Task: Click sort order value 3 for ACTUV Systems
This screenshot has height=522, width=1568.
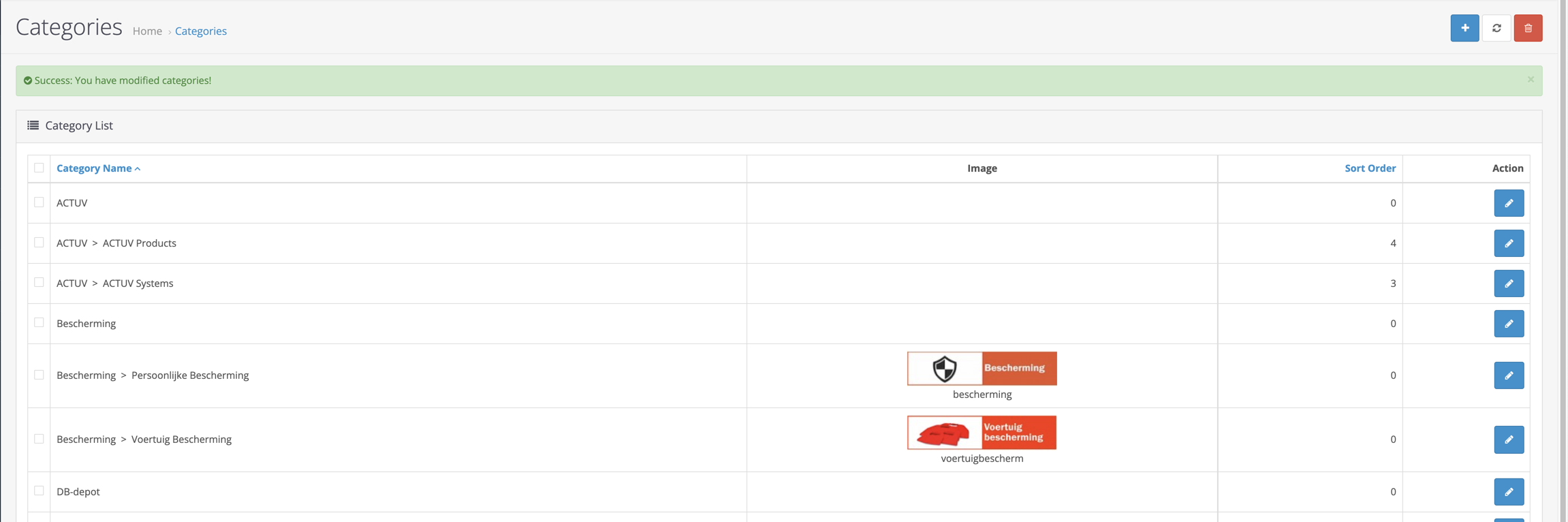Action: click(1393, 283)
